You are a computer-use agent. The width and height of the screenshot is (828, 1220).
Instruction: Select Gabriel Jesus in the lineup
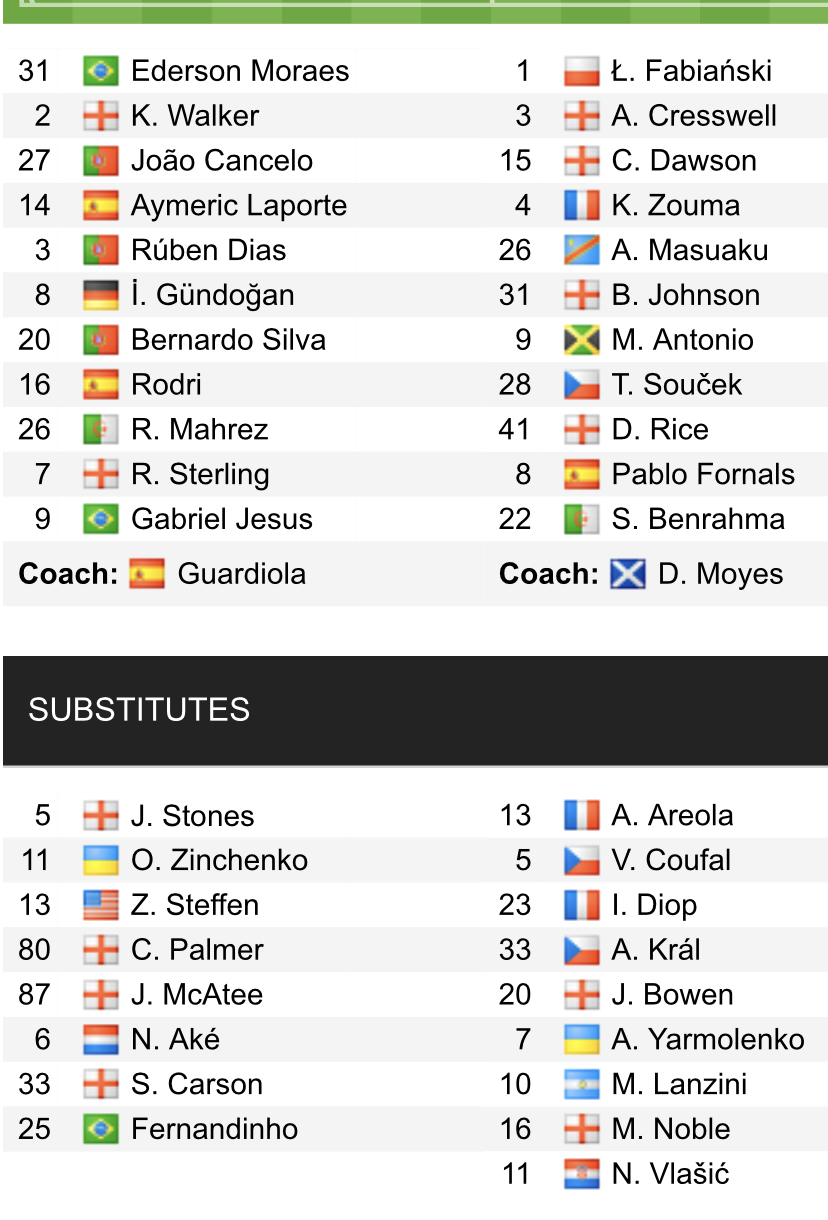pyautogui.click(x=222, y=520)
